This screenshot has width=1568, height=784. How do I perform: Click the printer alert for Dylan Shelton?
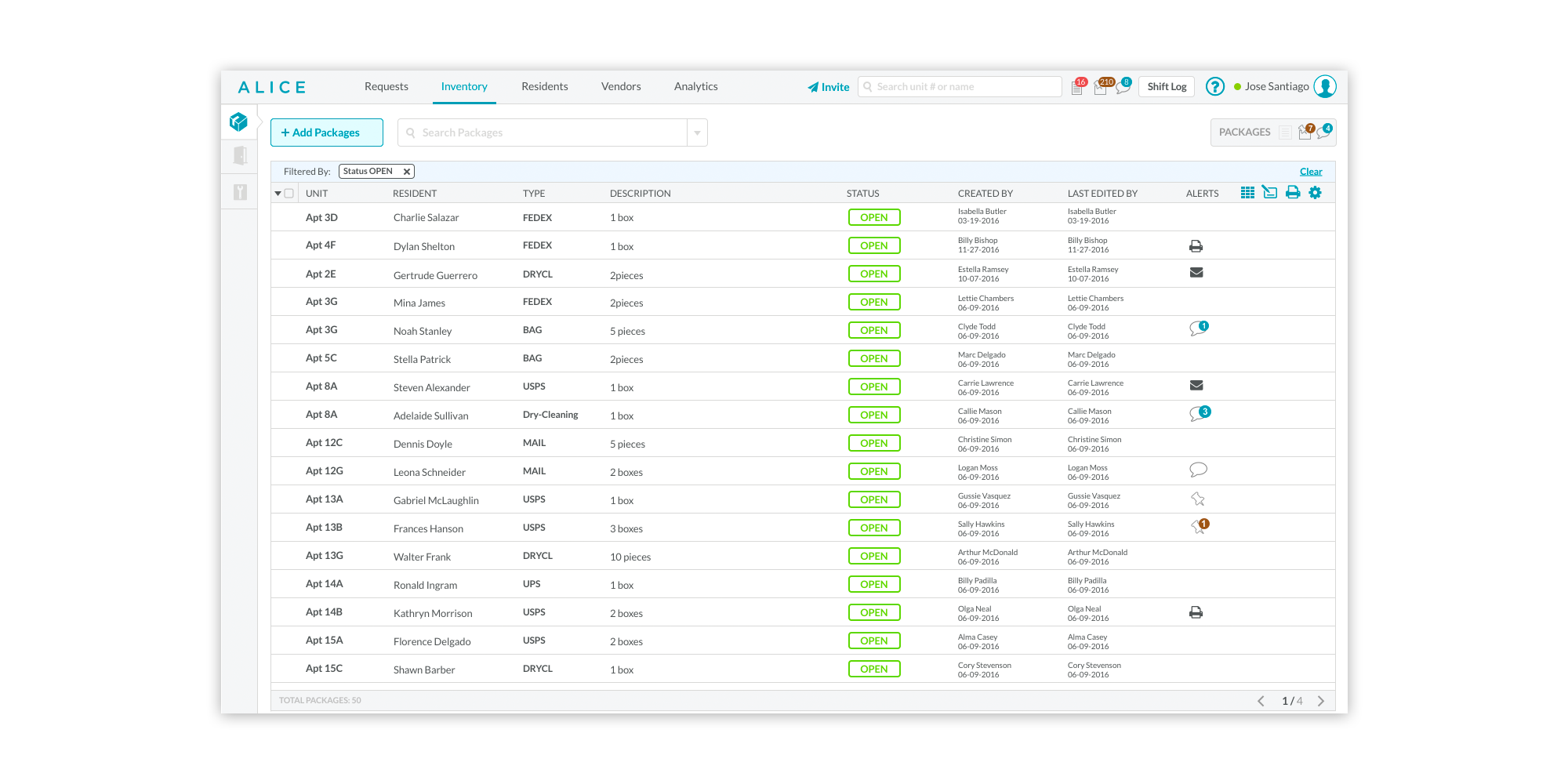1196,246
